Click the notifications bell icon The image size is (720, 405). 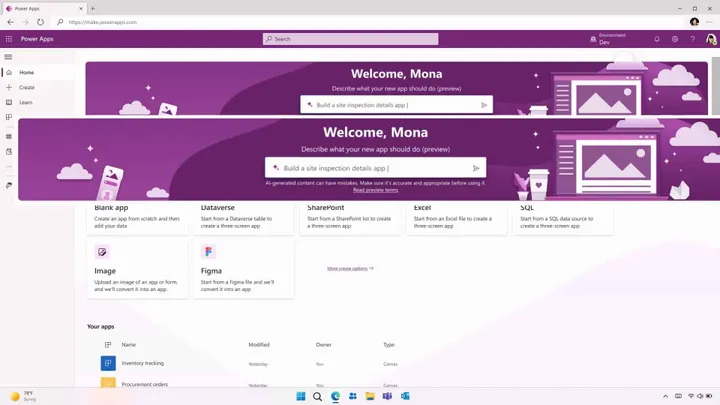click(x=657, y=39)
